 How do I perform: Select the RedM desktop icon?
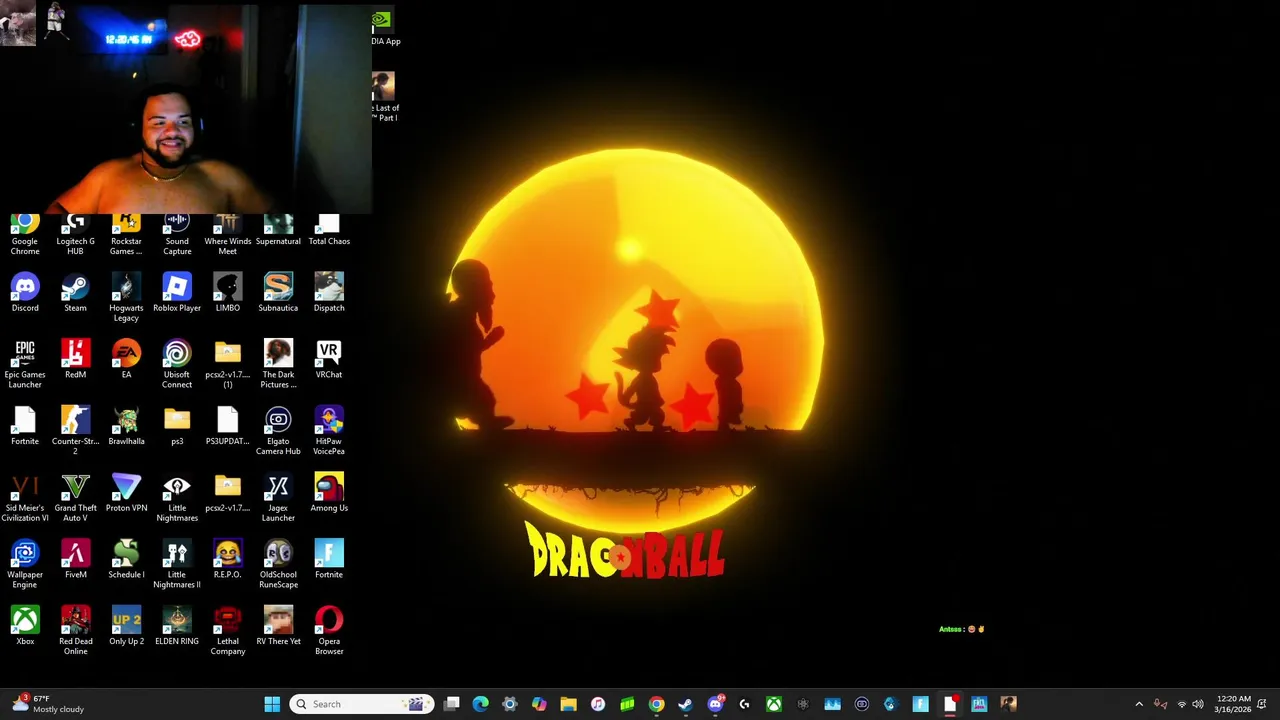(75, 360)
